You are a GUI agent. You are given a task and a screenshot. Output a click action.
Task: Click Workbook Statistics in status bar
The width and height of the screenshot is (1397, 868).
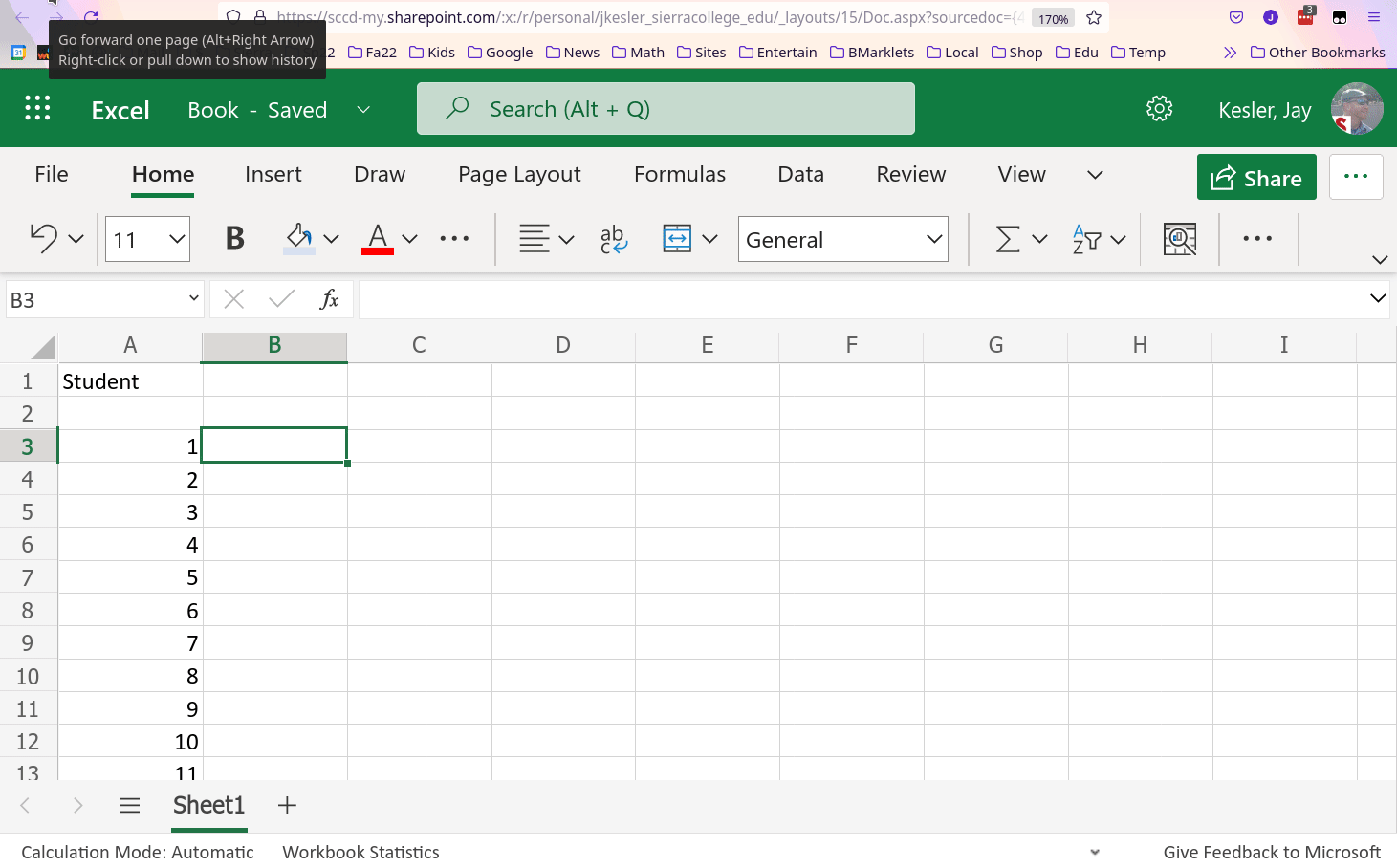coord(360,852)
